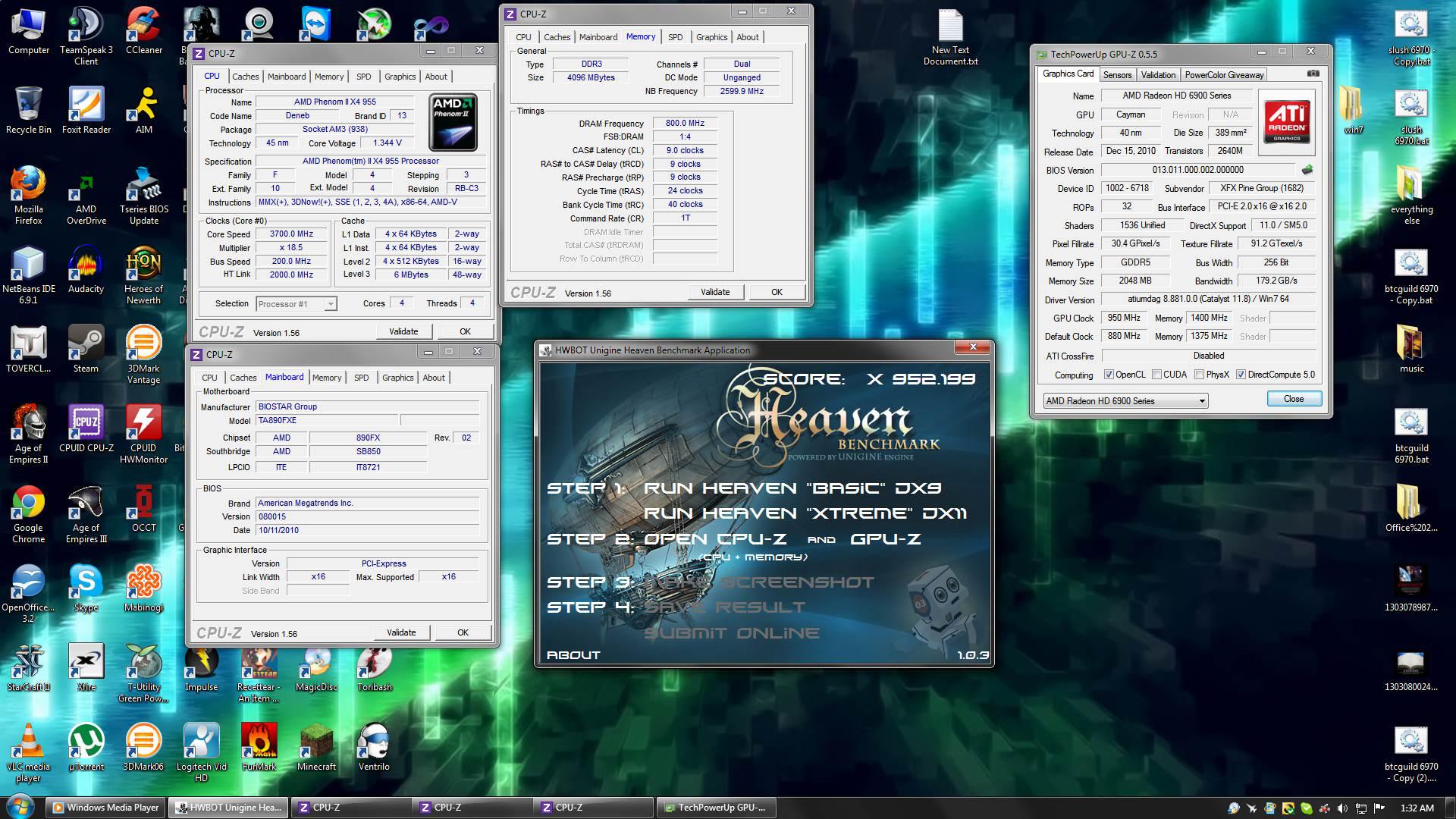Open Audacity desktop icon
1456x819 pixels.
[x=86, y=270]
